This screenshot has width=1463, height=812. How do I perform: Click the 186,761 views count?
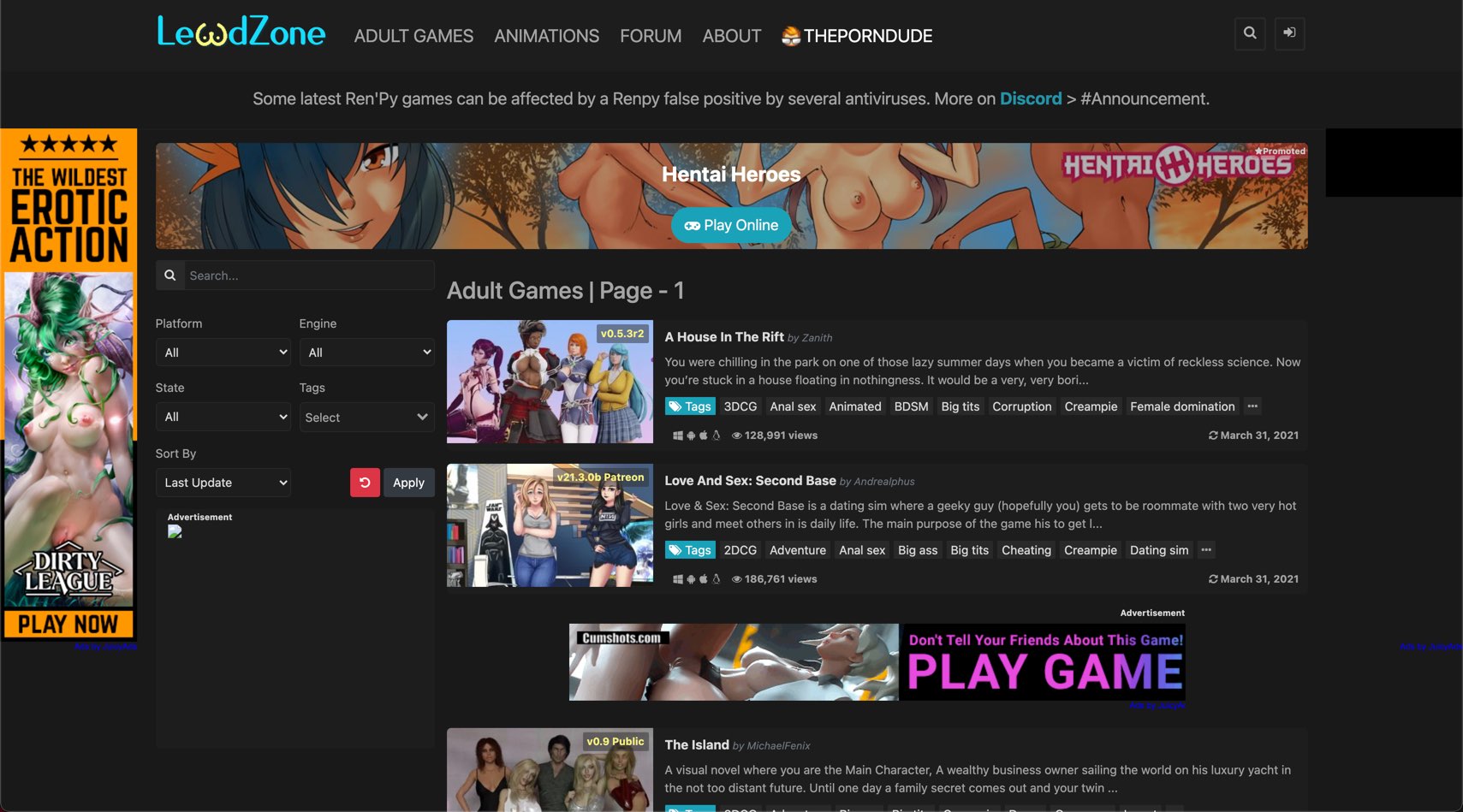click(x=781, y=579)
